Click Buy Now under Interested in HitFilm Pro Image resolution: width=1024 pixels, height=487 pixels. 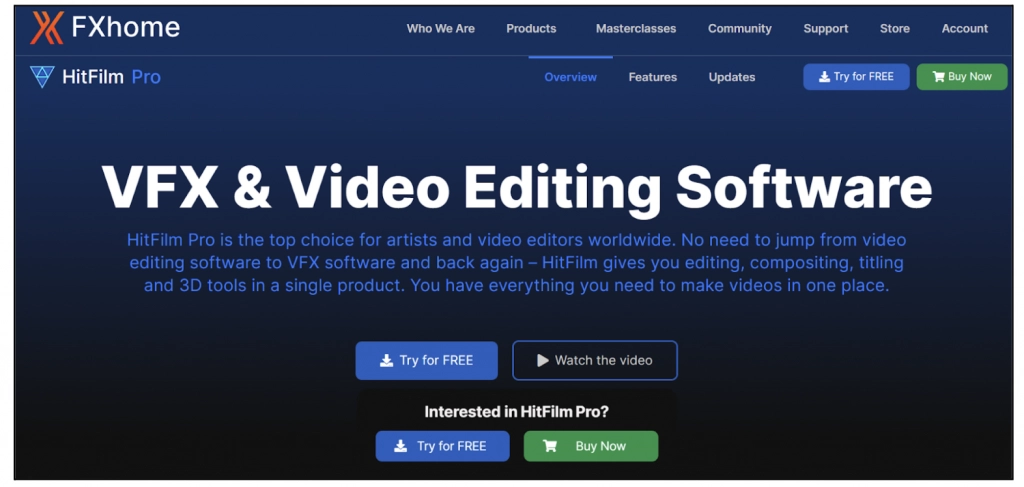(x=591, y=447)
